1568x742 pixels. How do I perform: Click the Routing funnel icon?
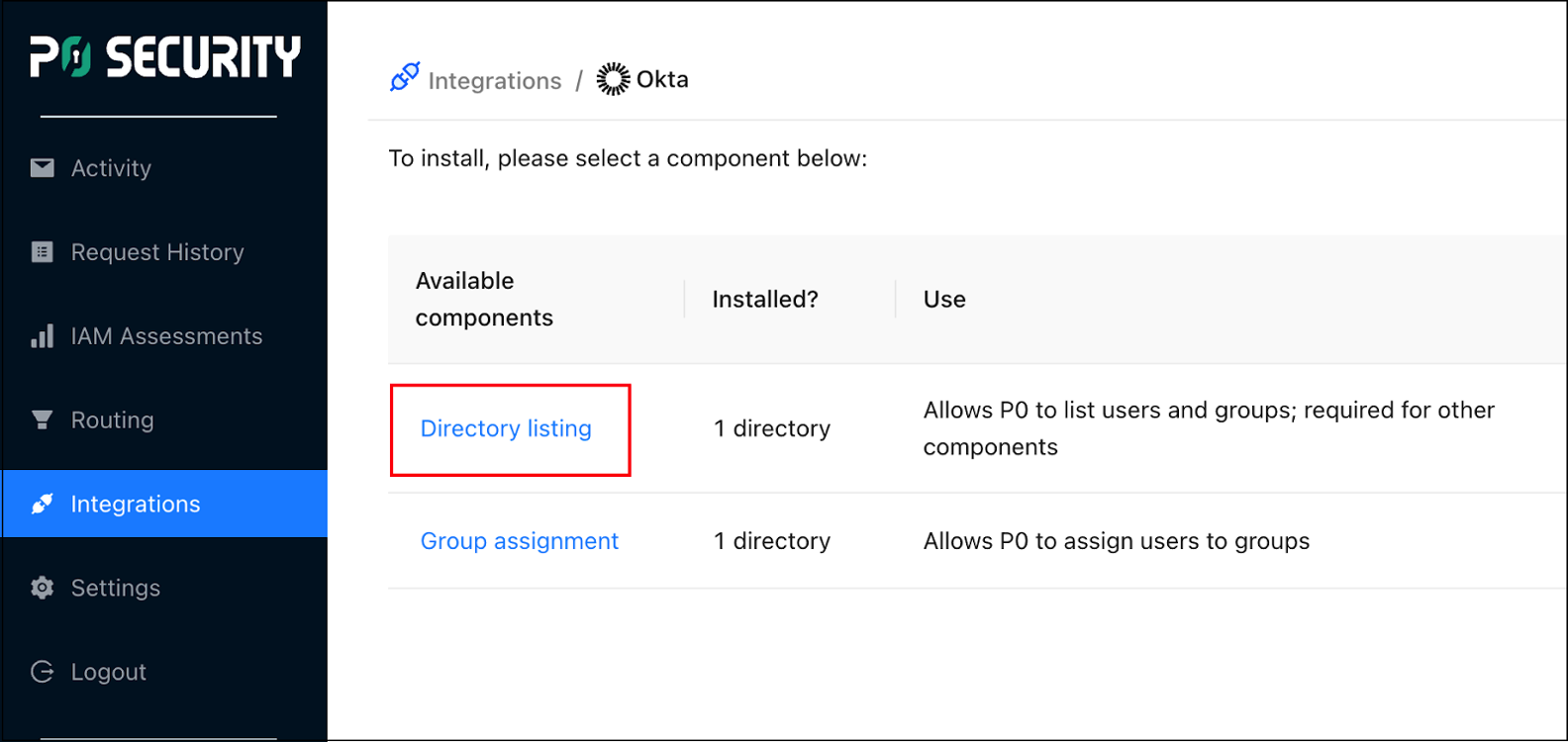pyautogui.click(x=42, y=420)
